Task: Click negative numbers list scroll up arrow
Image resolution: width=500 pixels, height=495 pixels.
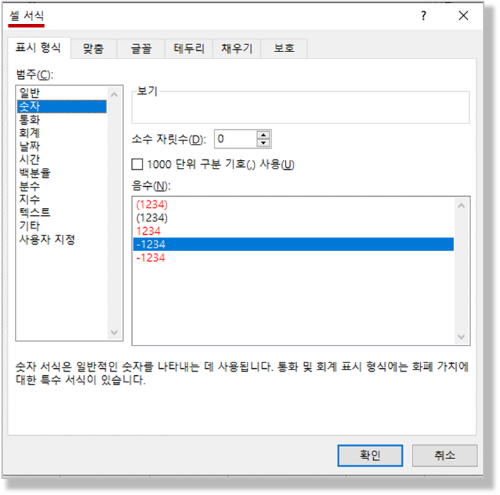Action: [x=461, y=206]
